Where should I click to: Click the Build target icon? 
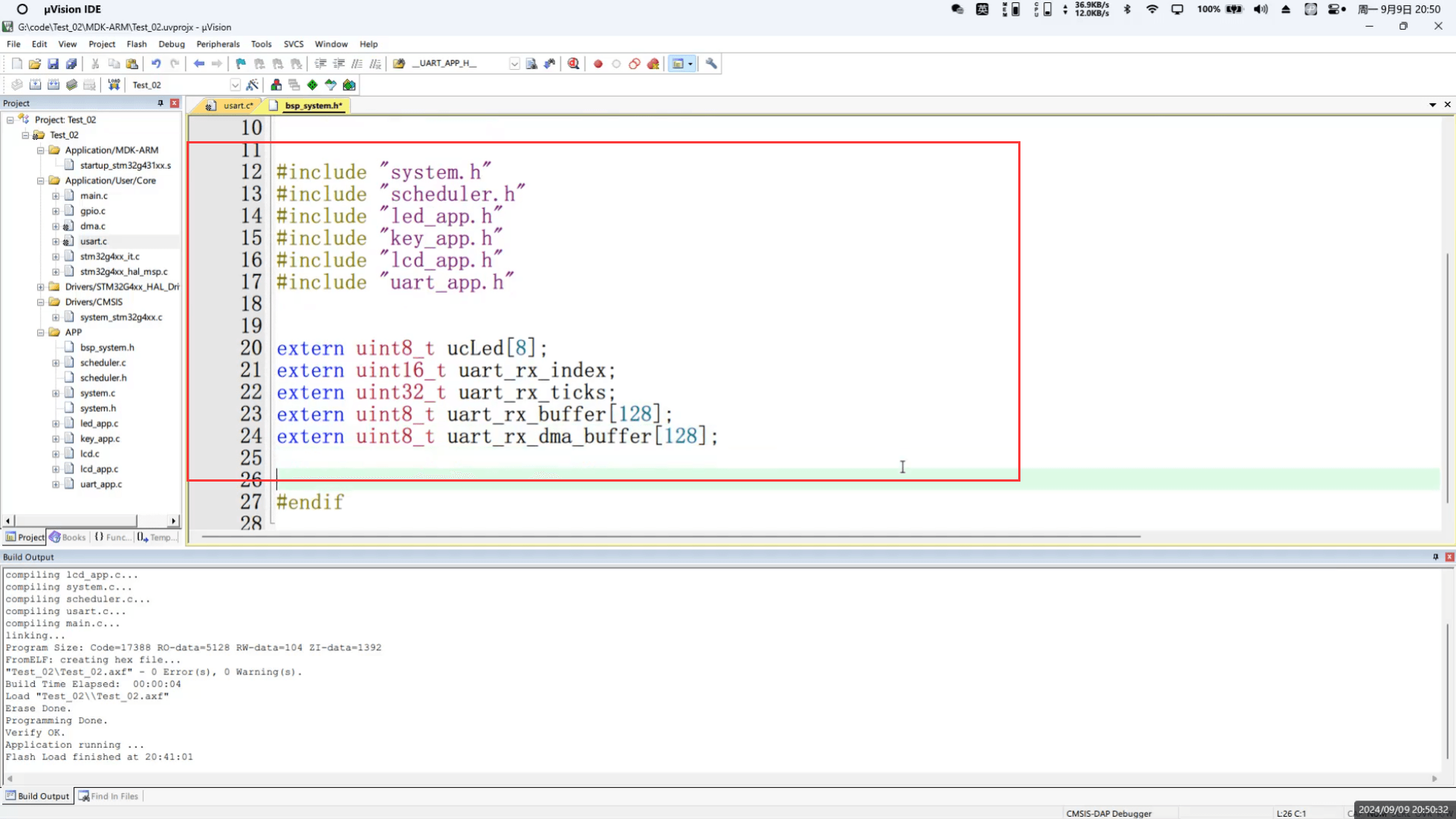click(x=35, y=85)
